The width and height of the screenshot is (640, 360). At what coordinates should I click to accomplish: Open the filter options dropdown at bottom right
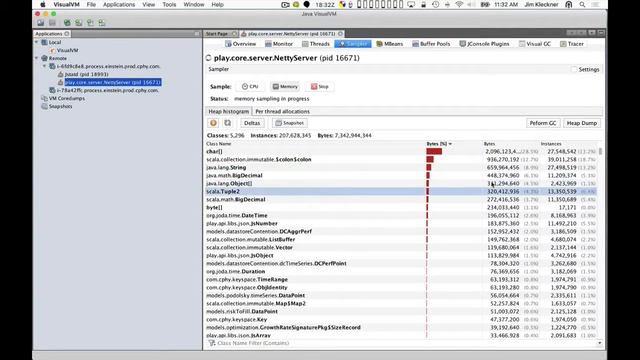[599, 343]
